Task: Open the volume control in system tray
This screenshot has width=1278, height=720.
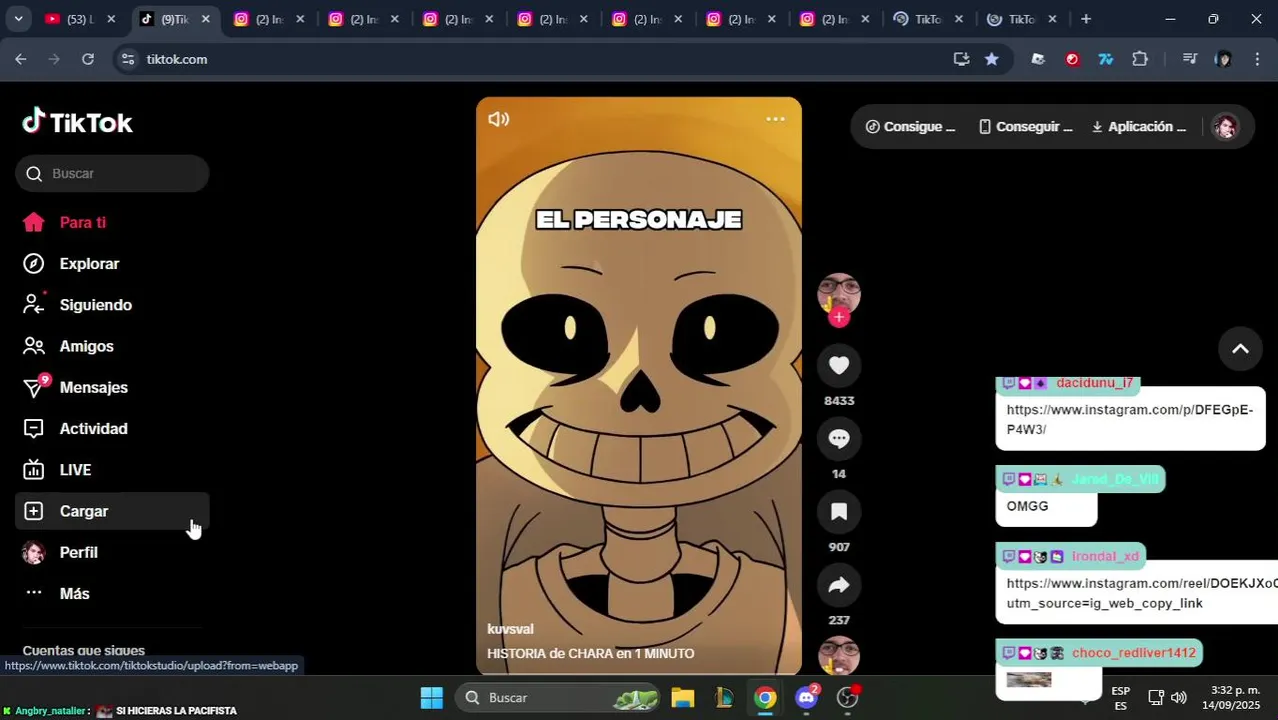Action: [1179, 698]
